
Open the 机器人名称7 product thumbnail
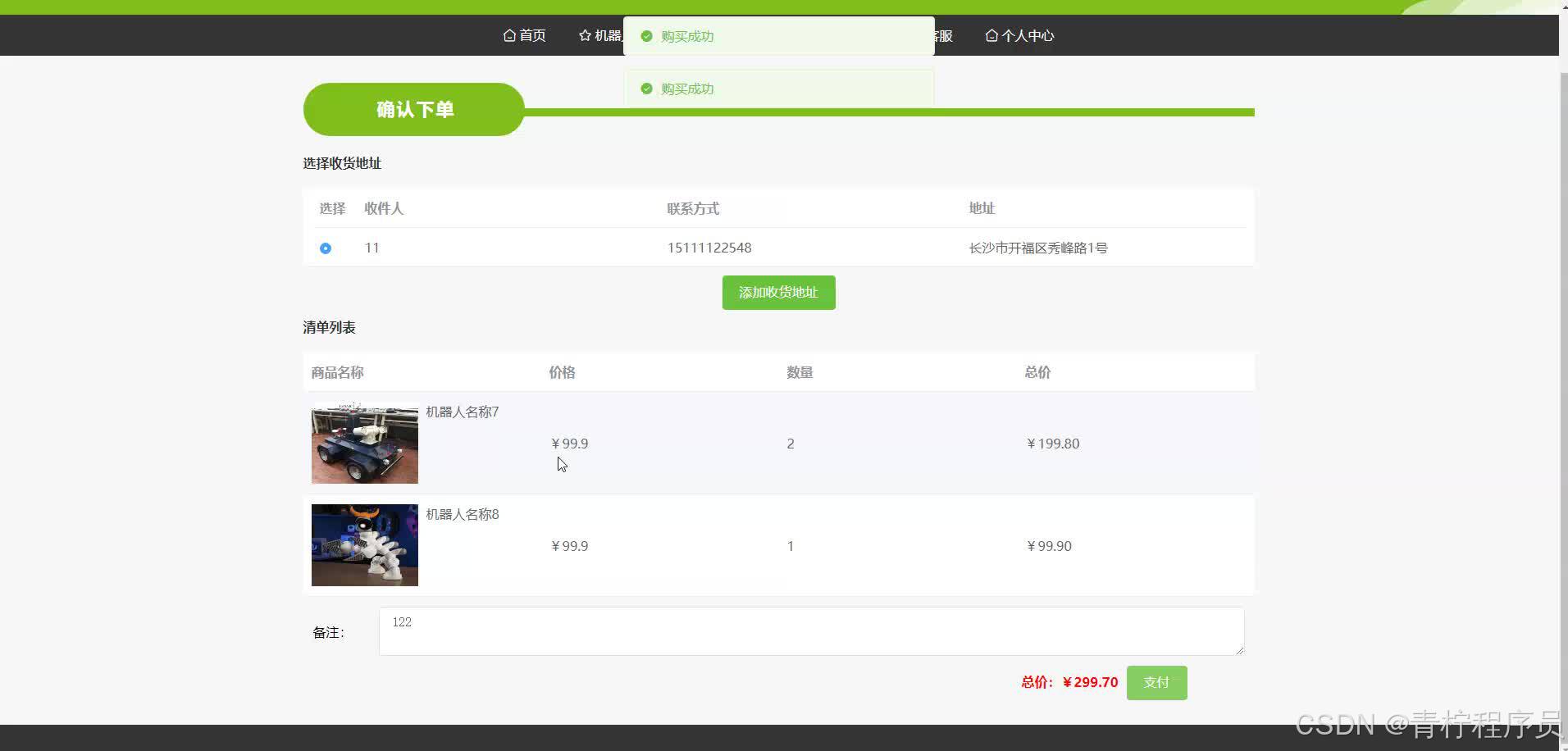click(365, 443)
